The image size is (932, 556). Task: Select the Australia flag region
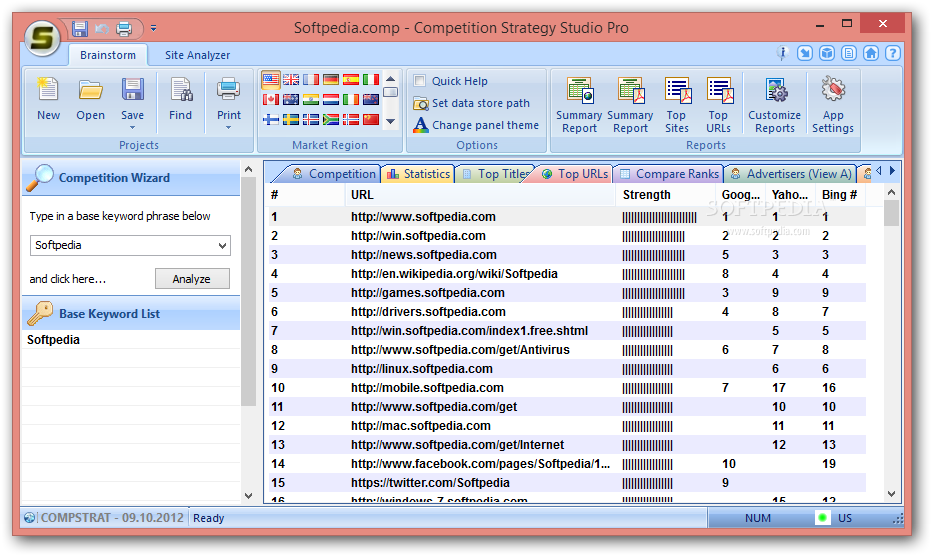291,100
